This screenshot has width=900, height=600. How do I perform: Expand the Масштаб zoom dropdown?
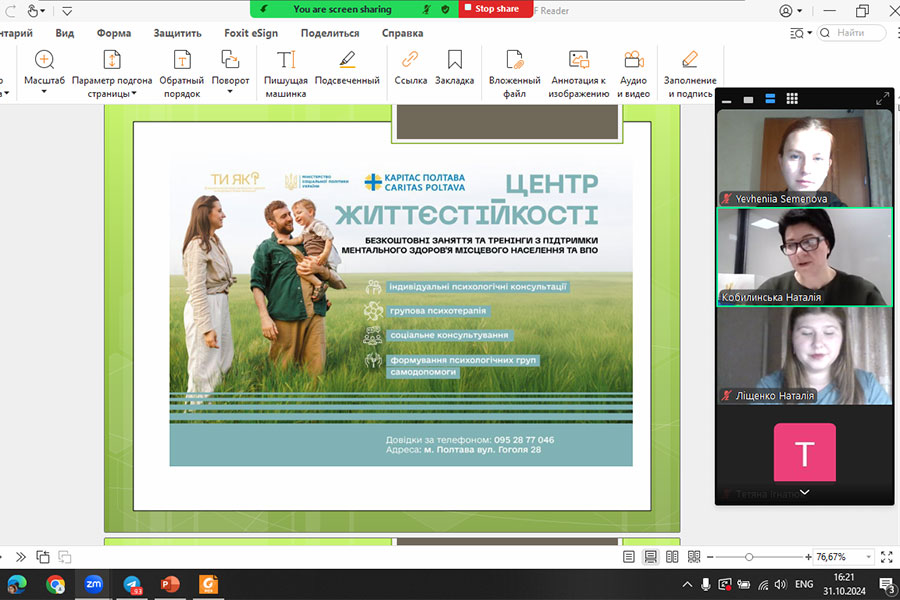click(x=44, y=92)
